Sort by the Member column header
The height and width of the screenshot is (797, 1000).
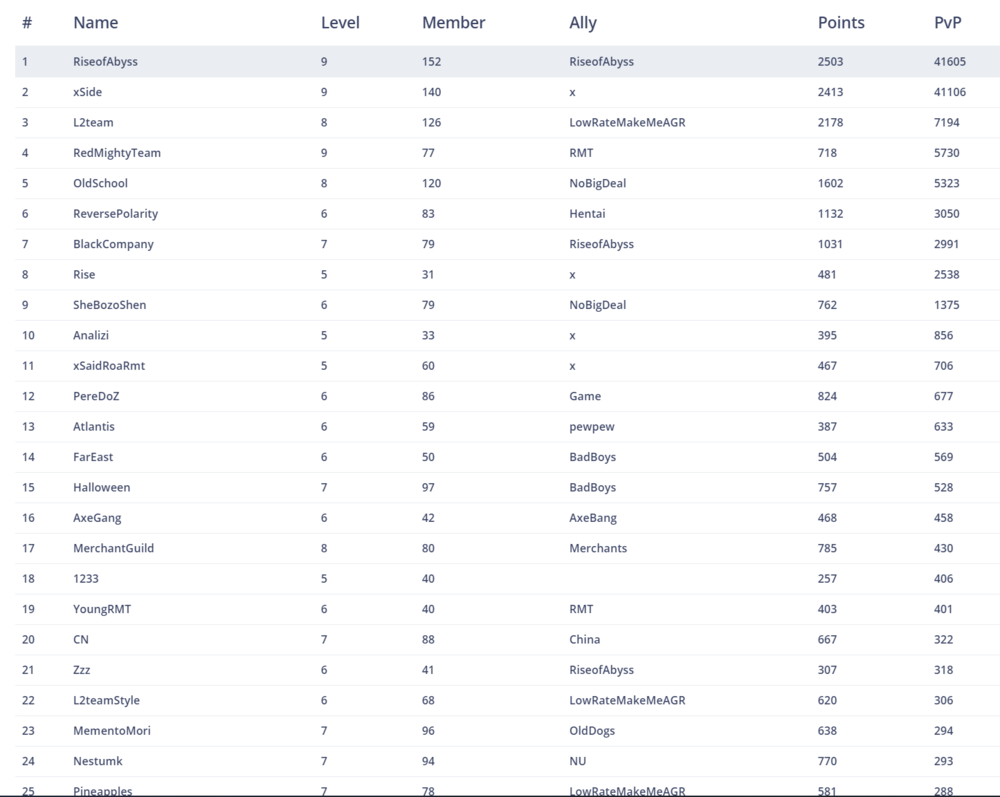[x=453, y=22]
